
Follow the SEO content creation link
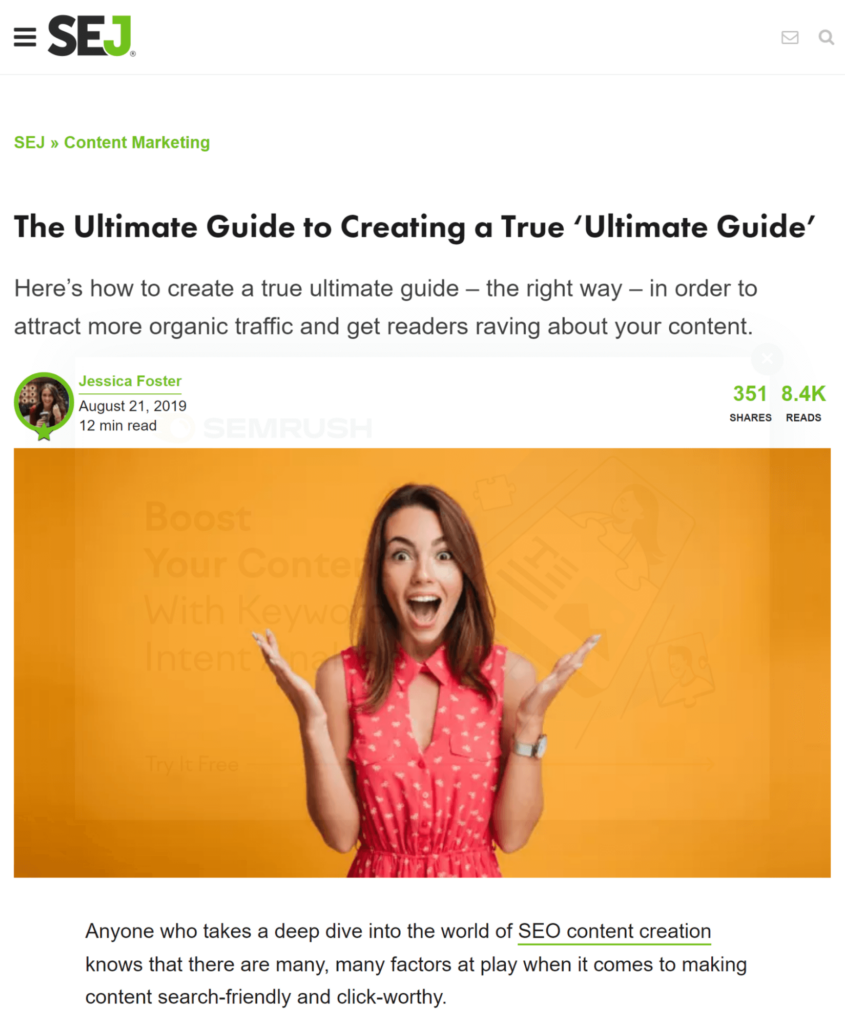(614, 931)
